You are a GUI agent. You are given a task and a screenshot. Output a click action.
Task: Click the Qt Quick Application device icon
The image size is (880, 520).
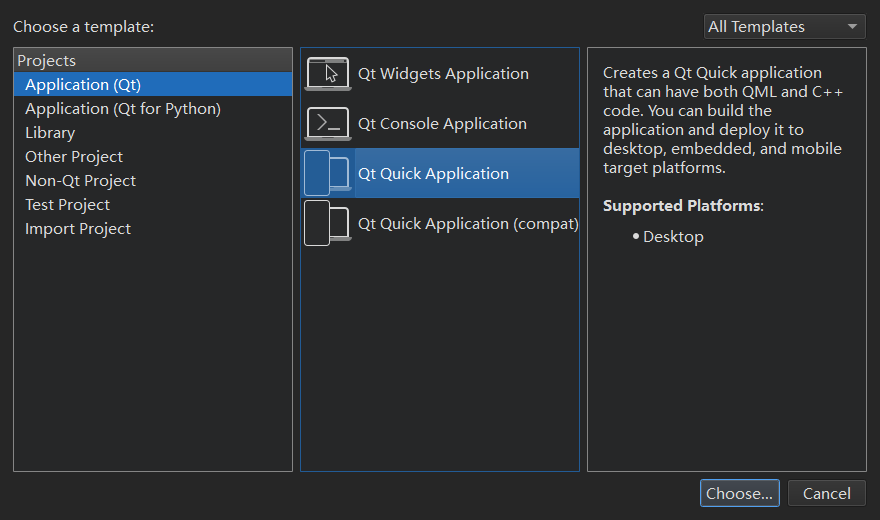(327, 174)
